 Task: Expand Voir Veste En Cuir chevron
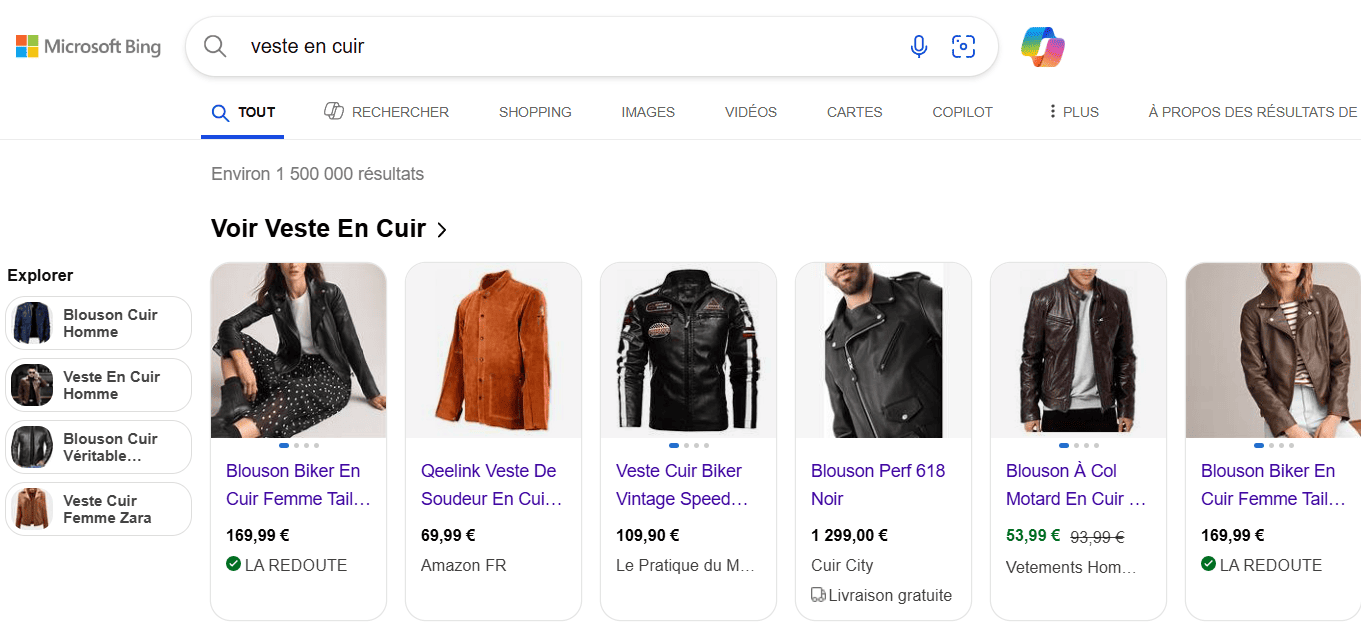click(442, 230)
